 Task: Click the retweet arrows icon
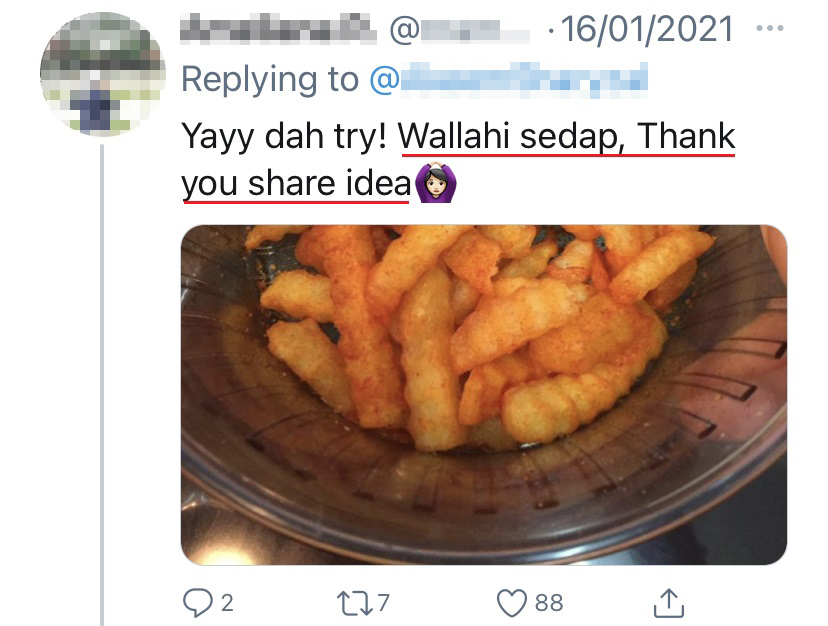pyautogui.click(x=355, y=603)
